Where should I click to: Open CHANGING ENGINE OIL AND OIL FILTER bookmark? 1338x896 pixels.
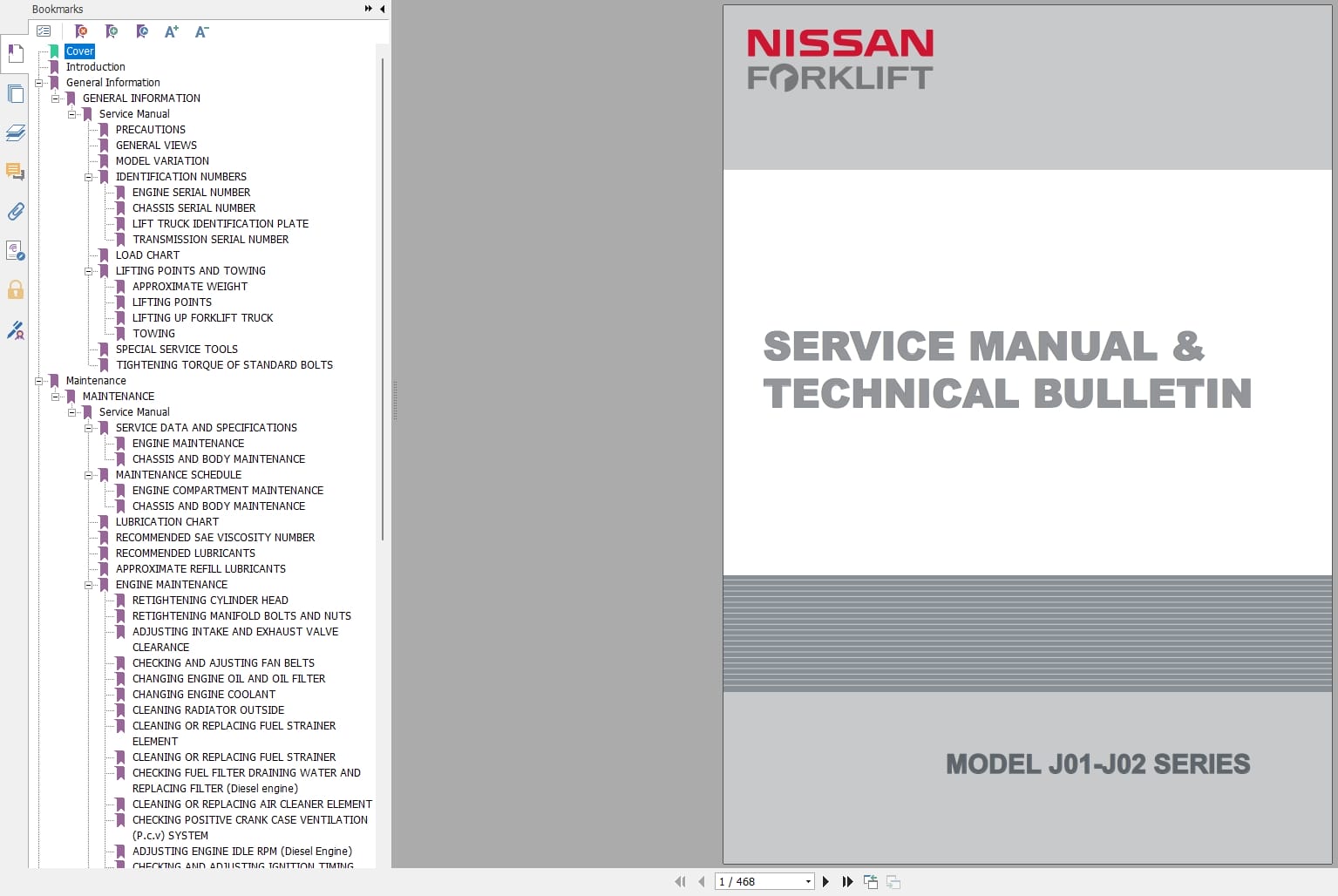coord(228,679)
